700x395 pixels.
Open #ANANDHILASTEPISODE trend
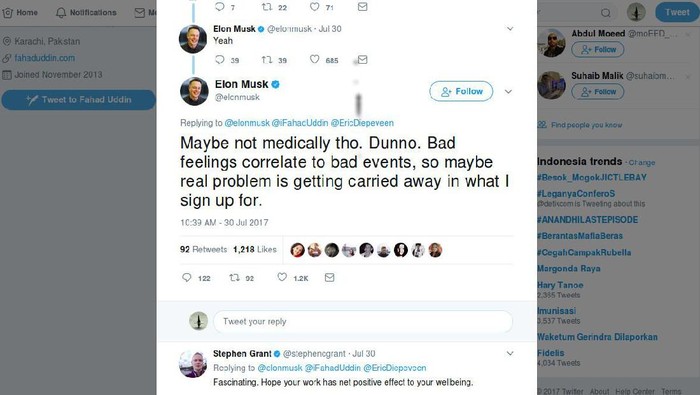pyautogui.click(x=588, y=220)
